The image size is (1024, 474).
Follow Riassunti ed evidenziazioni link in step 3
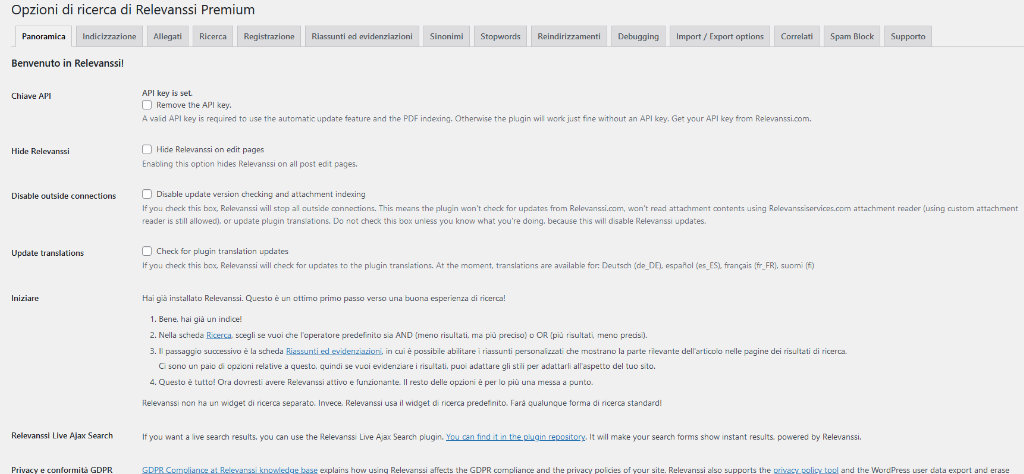click(x=334, y=351)
